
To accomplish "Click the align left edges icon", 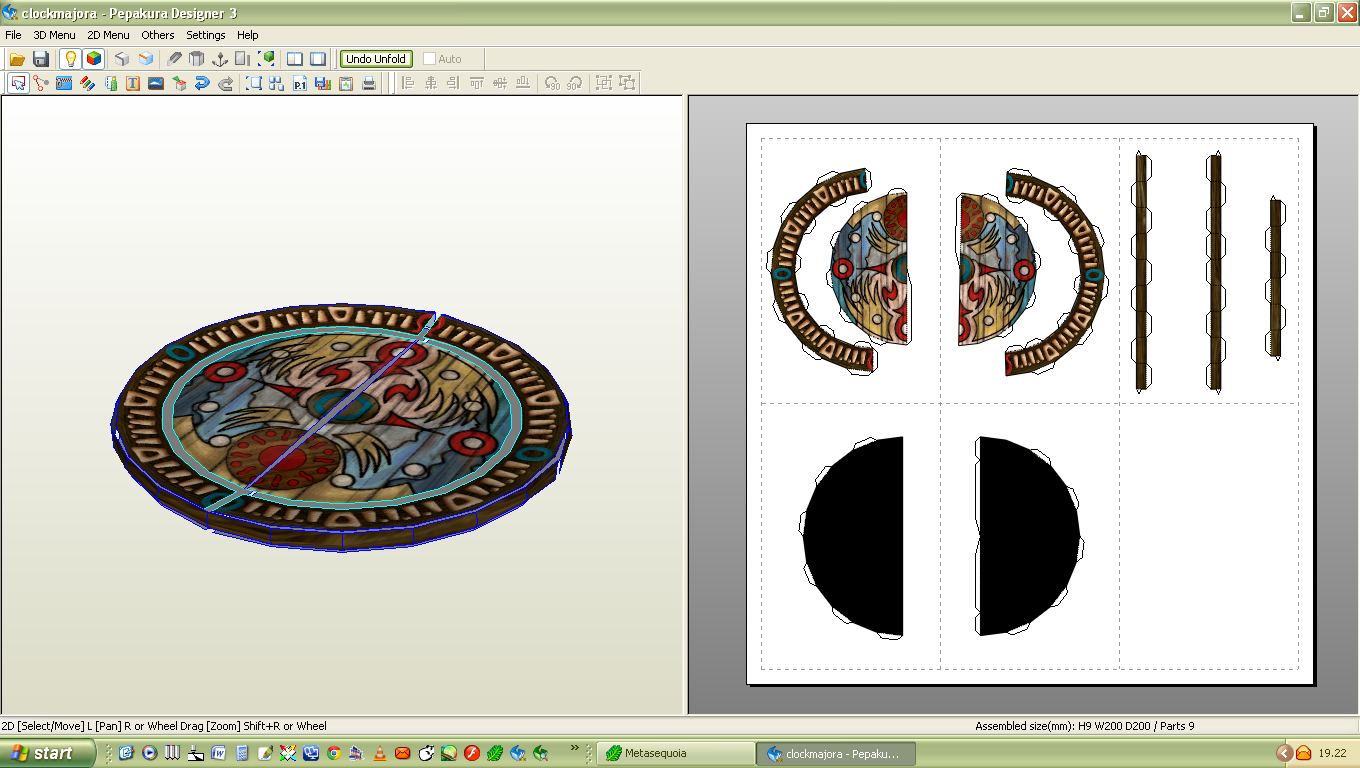I will click(407, 83).
